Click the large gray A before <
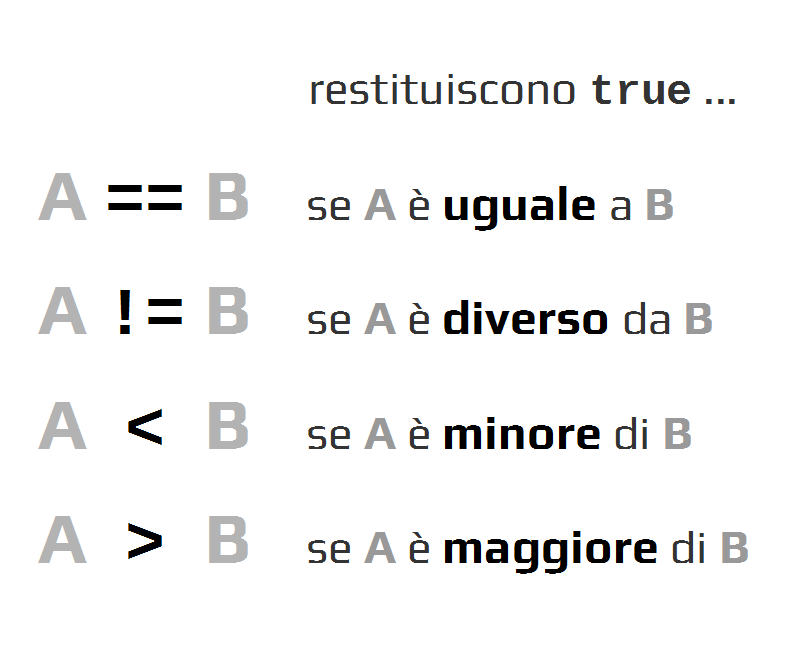Screen dimensions: 800x646 [x=62, y=428]
